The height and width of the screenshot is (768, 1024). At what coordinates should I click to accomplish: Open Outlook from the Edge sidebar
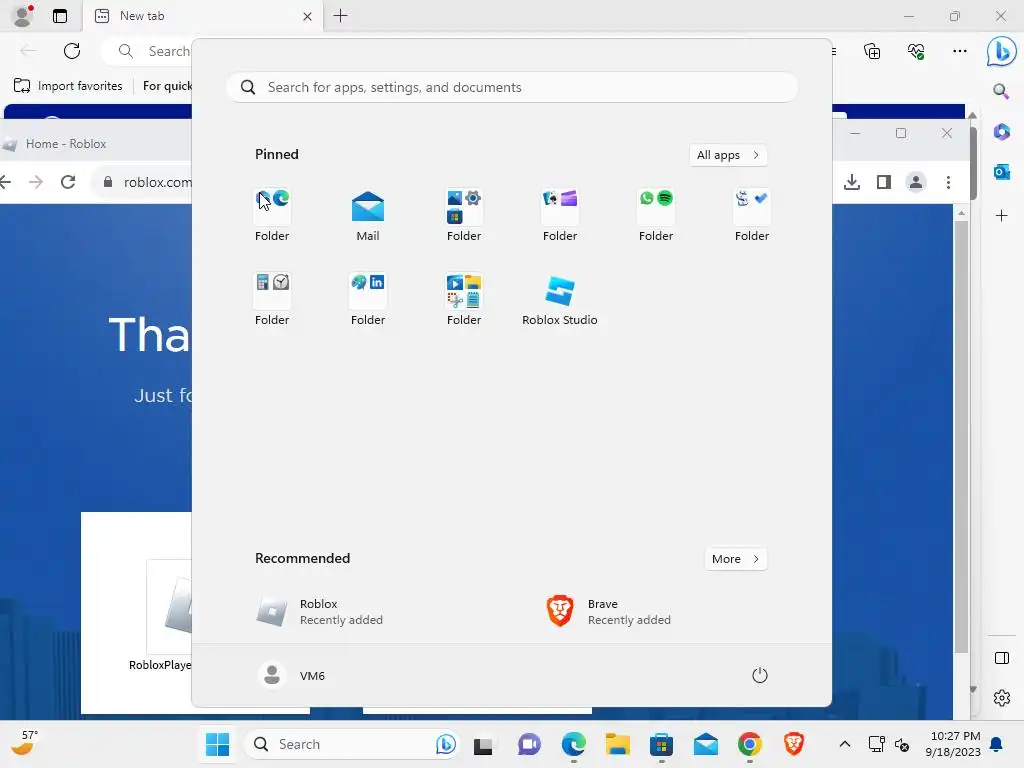1001,172
